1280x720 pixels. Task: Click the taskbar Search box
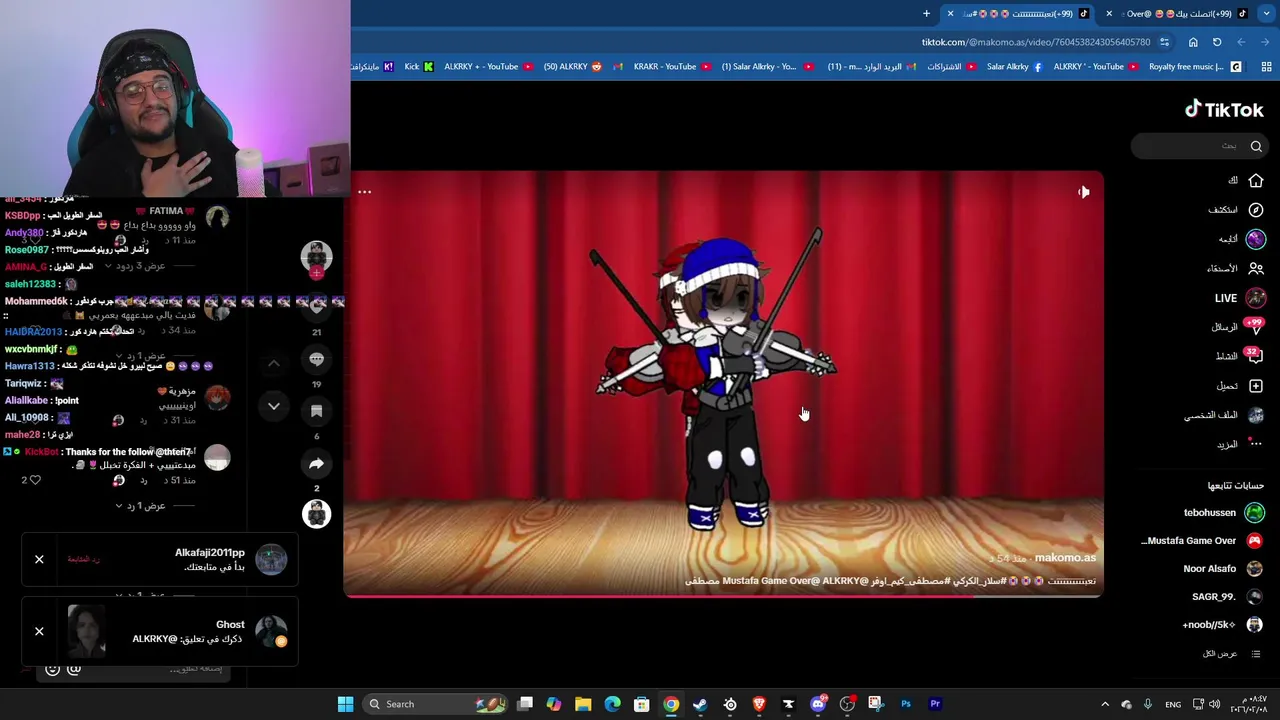(435, 704)
